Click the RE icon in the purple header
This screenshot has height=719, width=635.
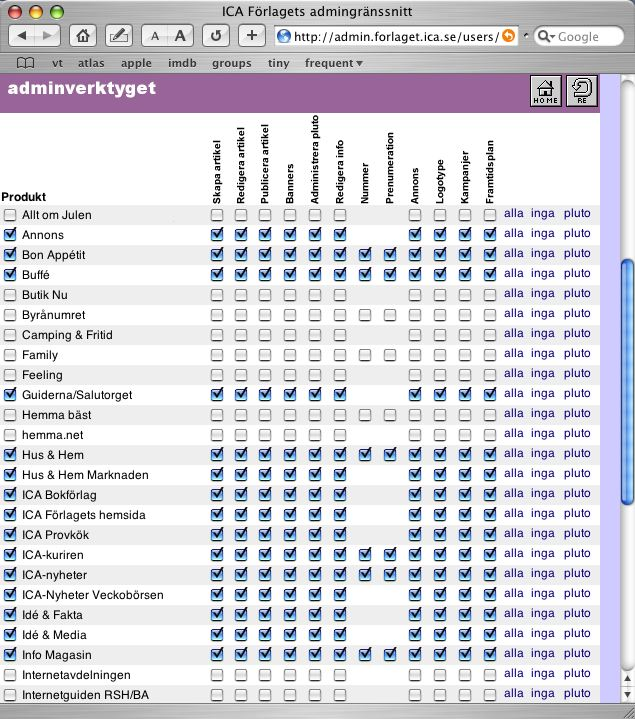[x=582, y=90]
